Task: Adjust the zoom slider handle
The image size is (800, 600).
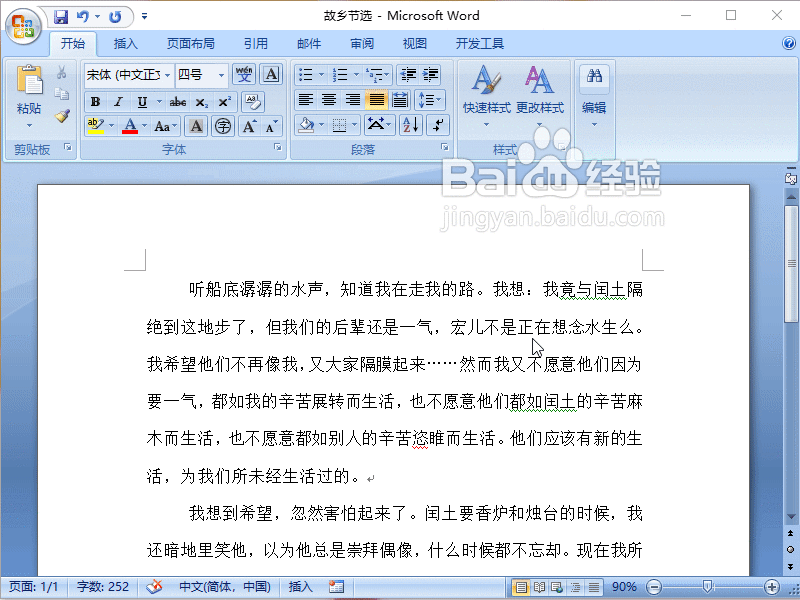Action: 707,587
